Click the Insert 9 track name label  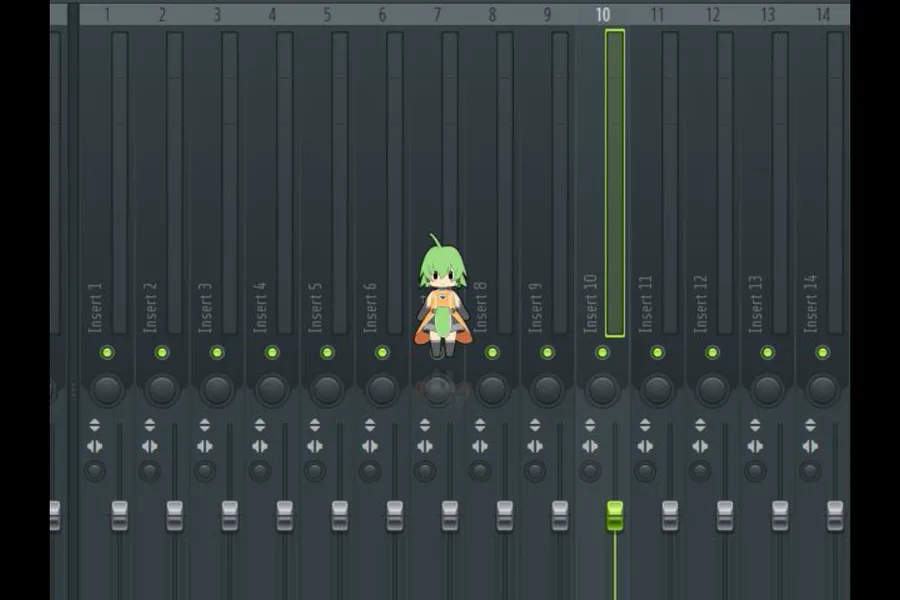536,308
